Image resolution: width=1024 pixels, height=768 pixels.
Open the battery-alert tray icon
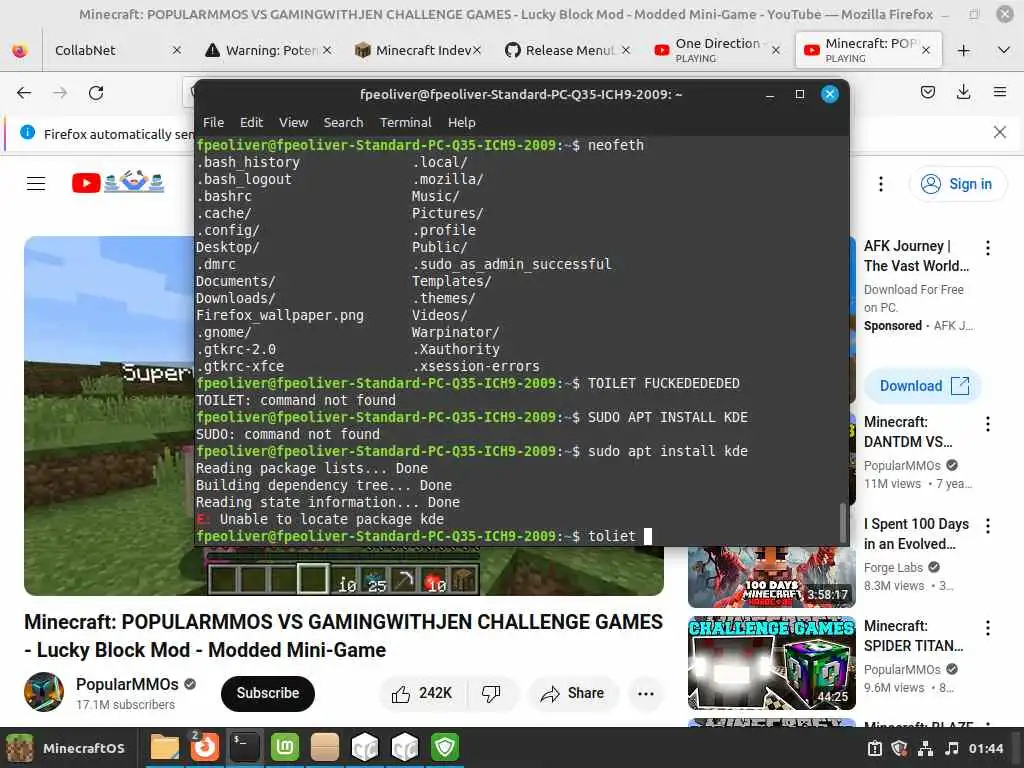pos(875,748)
